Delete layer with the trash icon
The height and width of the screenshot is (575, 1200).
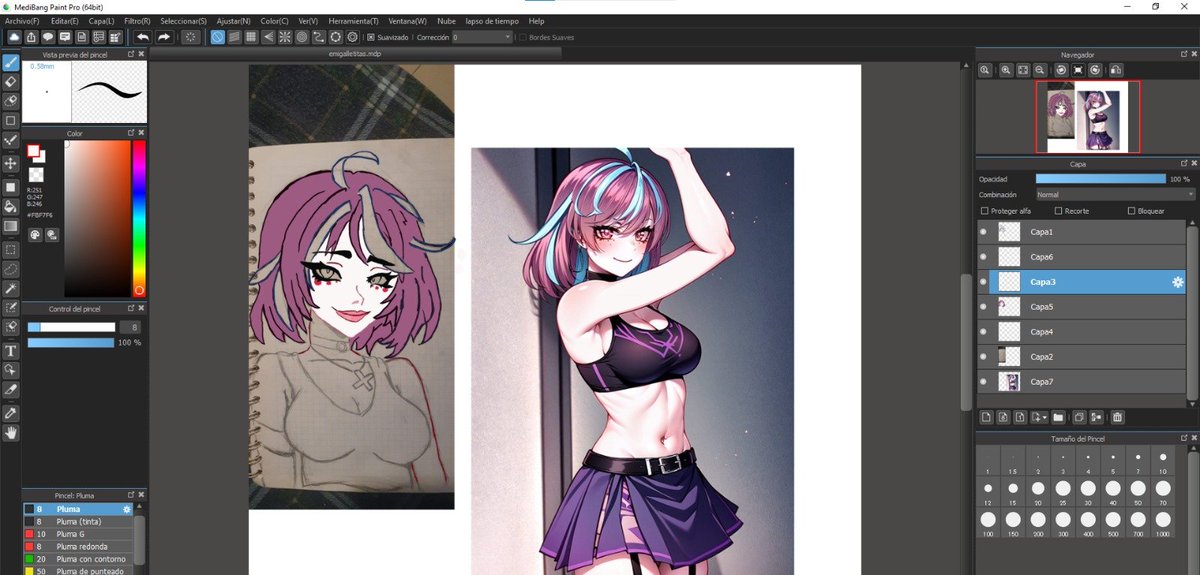[1118, 417]
